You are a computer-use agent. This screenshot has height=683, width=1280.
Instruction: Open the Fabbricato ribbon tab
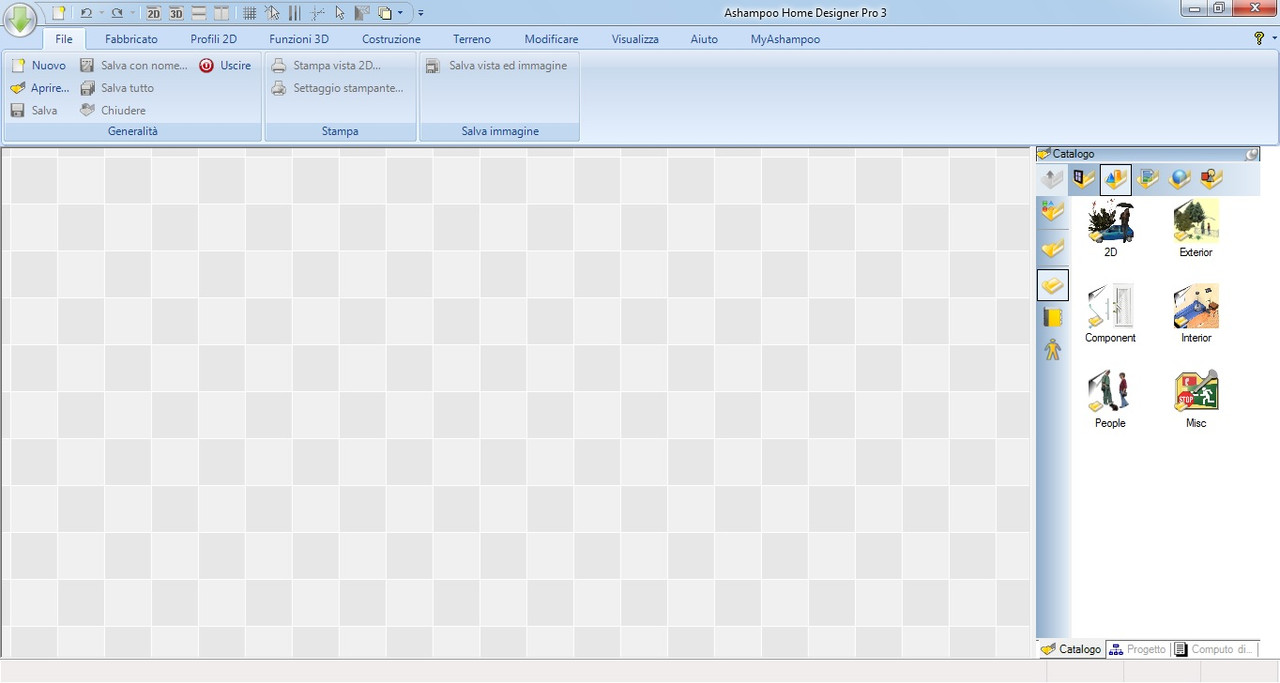131,39
